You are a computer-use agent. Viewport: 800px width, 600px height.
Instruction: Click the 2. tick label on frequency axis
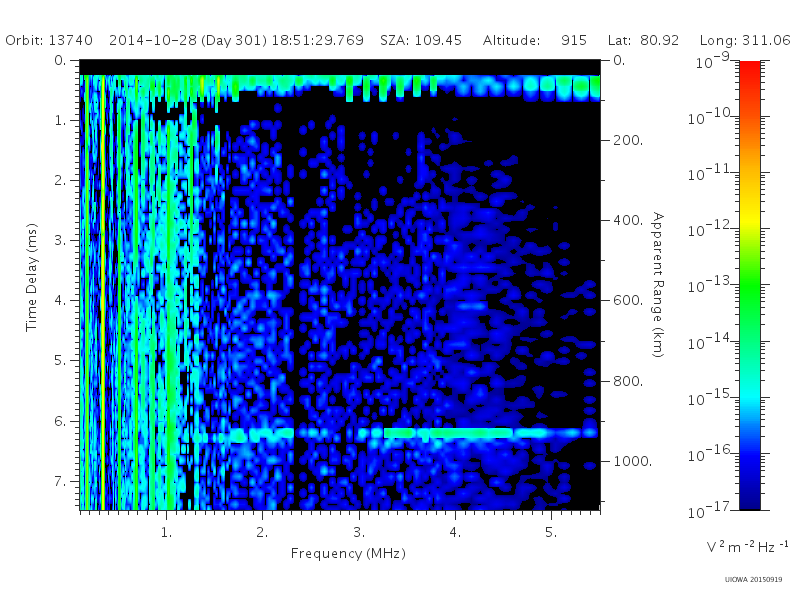point(262,533)
